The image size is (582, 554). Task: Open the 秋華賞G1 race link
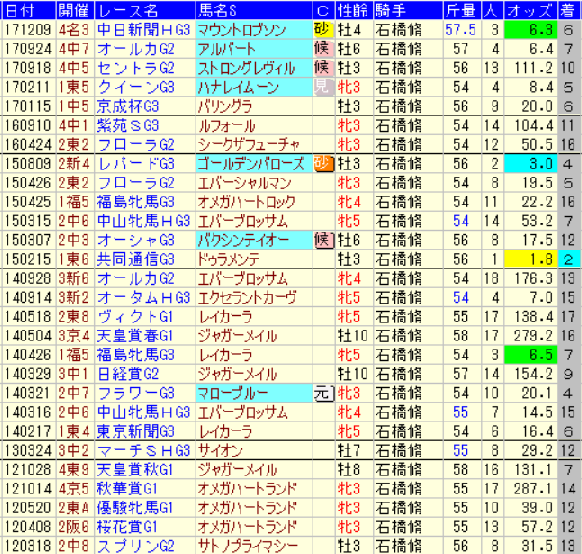tap(127, 489)
